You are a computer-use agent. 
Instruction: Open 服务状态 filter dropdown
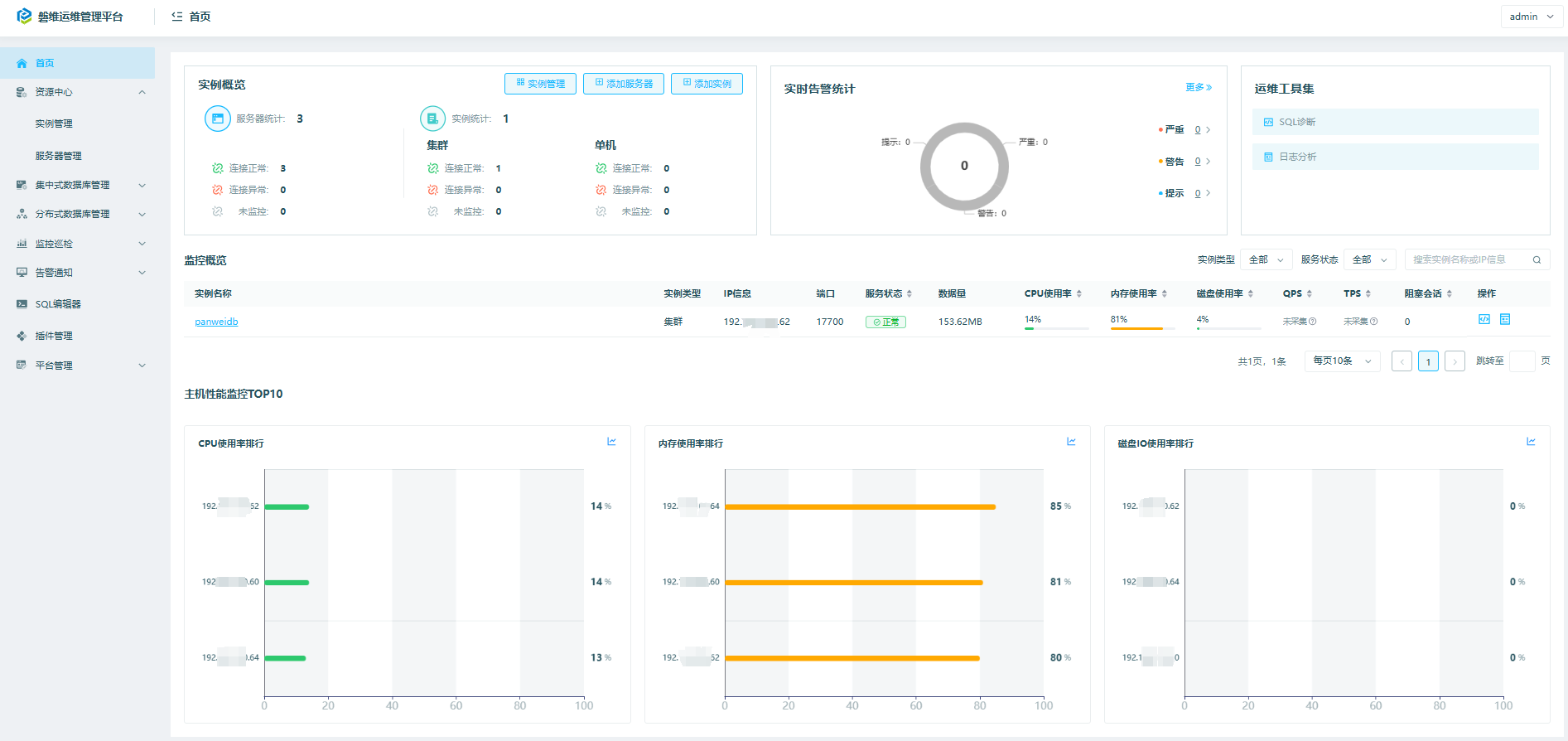coord(1370,259)
